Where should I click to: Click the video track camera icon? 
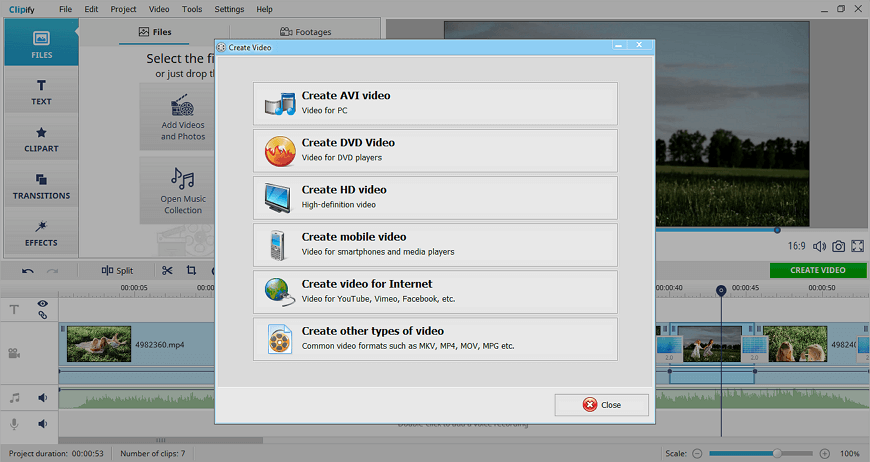coord(14,353)
